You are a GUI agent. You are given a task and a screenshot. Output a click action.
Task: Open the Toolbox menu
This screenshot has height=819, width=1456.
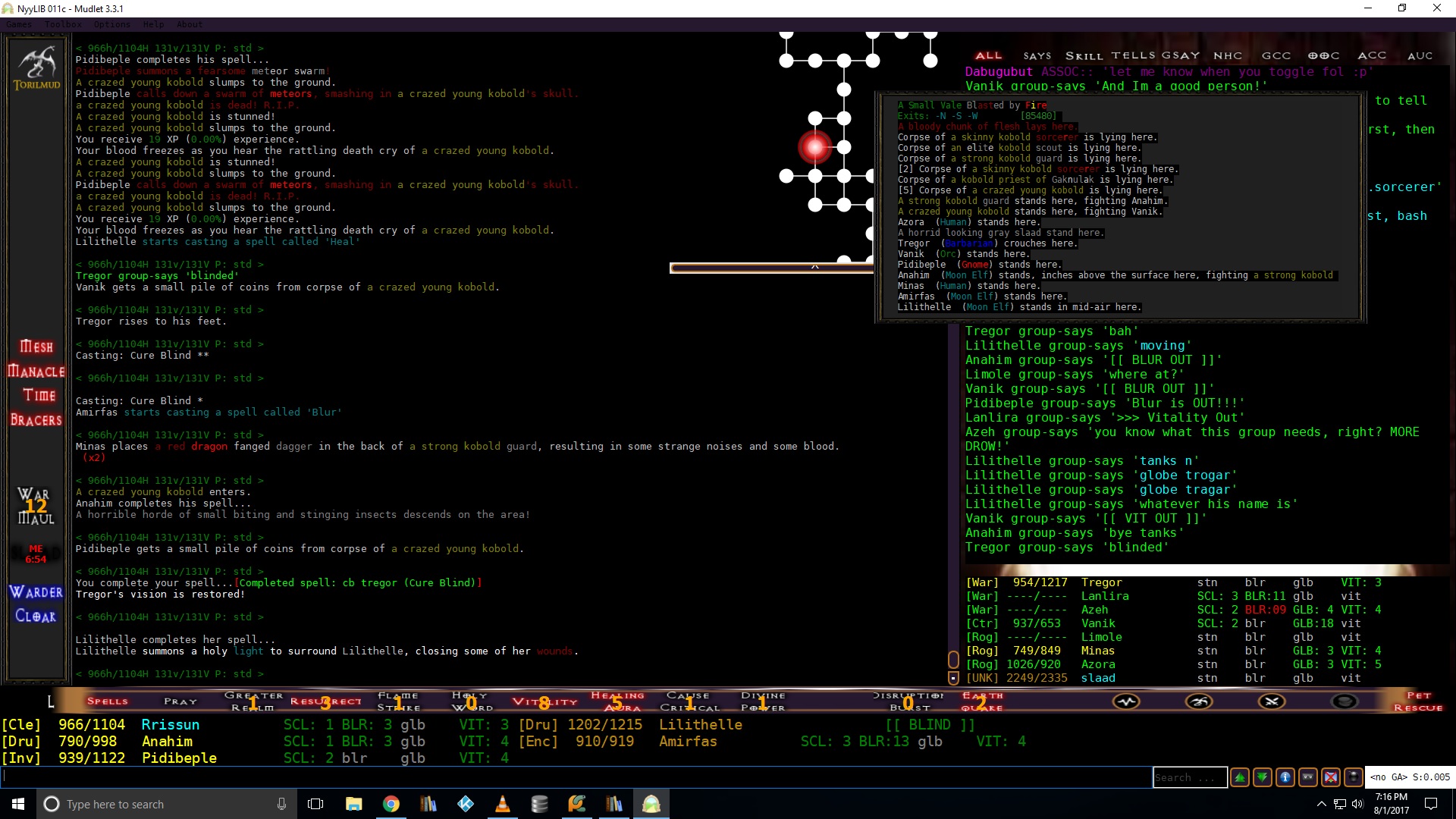(x=63, y=24)
